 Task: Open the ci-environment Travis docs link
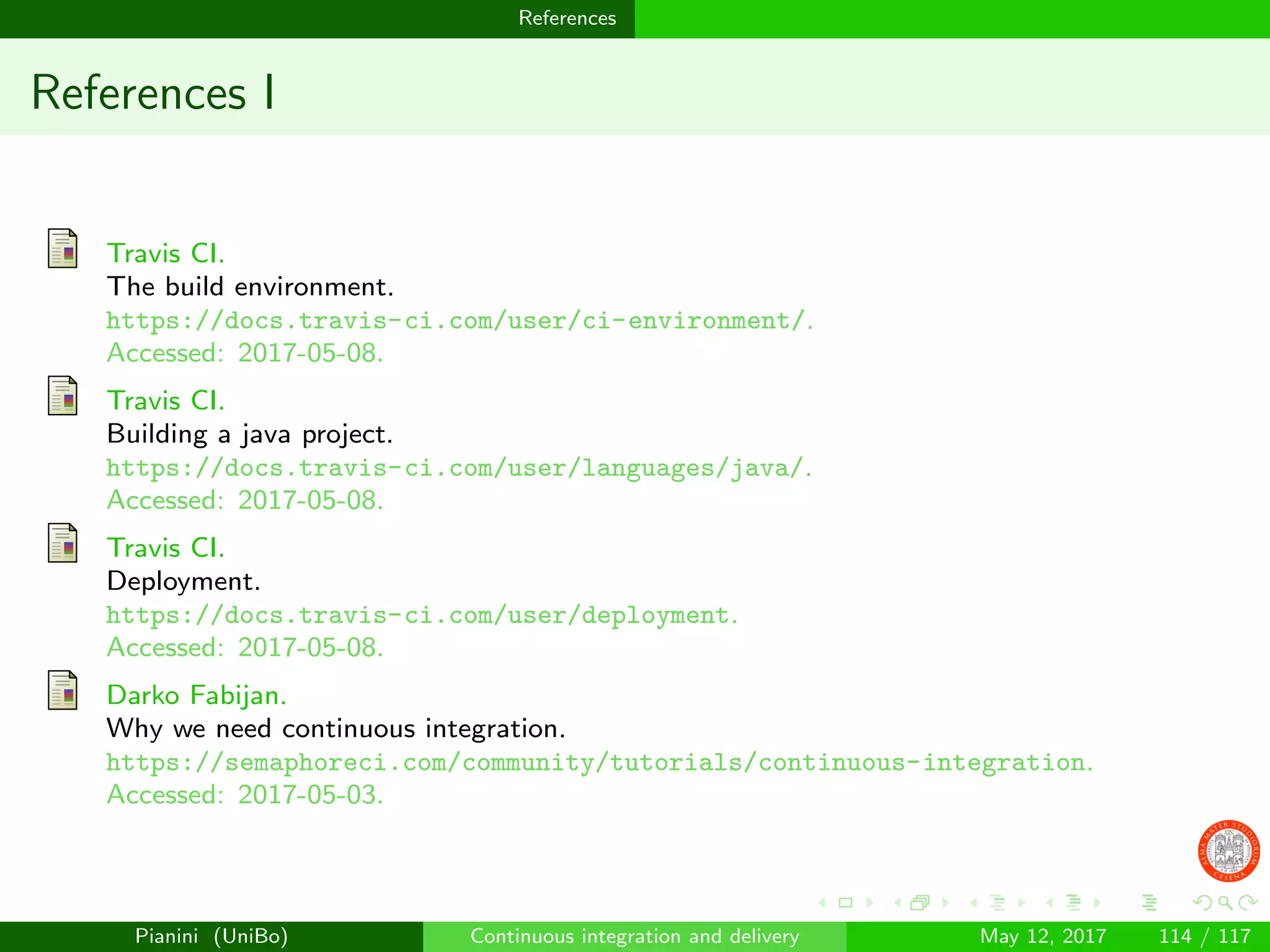pos(460,320)
